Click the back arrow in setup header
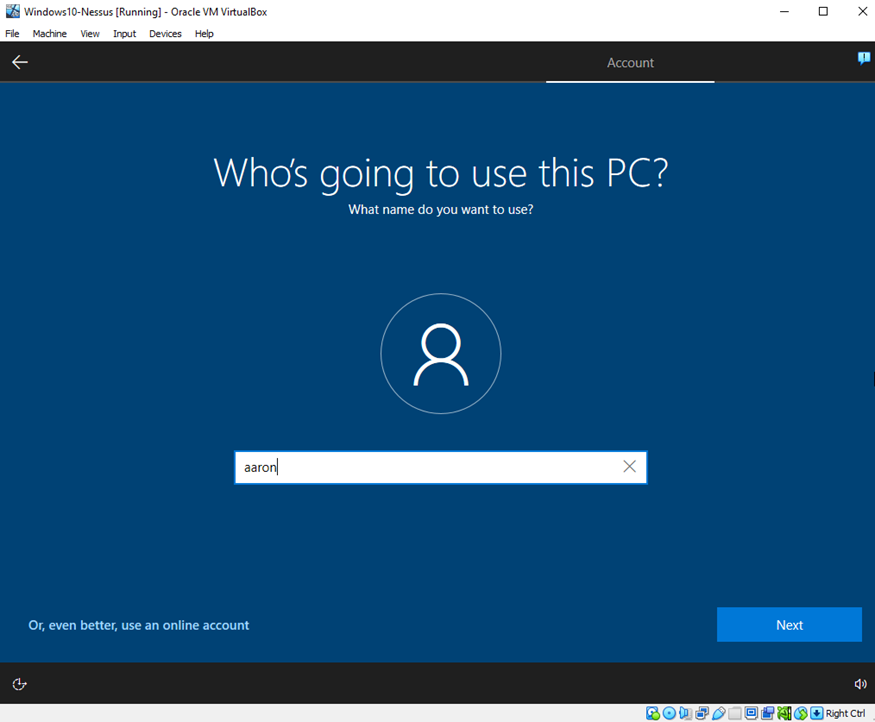This screenshot has height=722, width=875. [x=20, y=62]
